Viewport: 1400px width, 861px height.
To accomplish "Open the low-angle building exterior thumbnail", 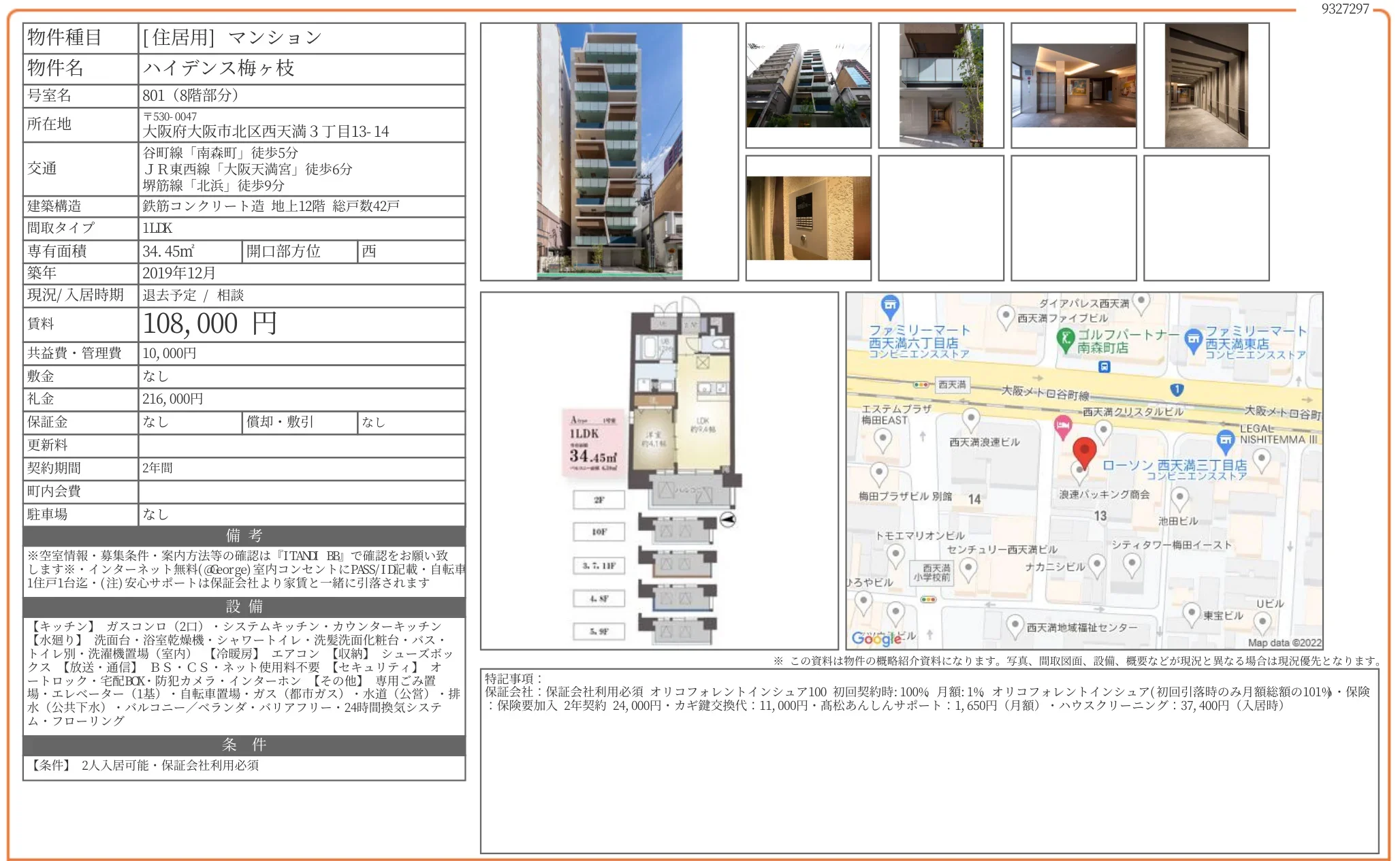I will coord(808,86).
